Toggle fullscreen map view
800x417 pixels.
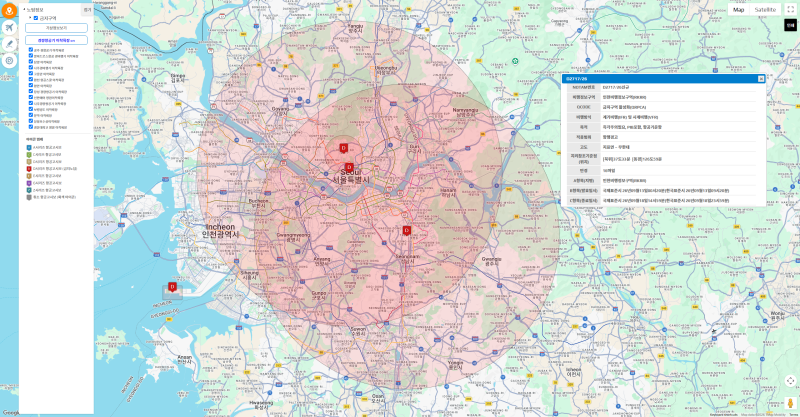click(790, 10)
